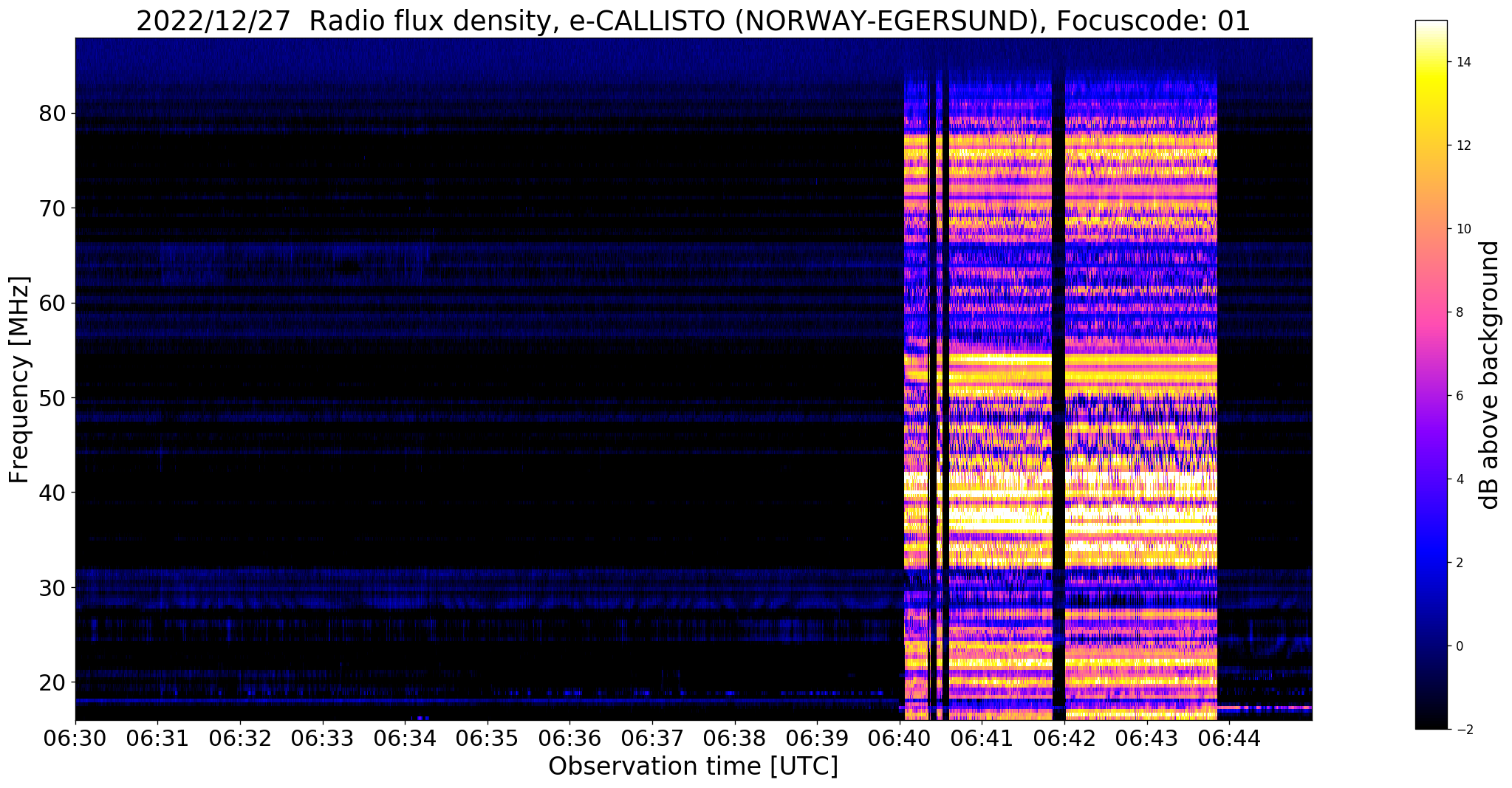The width and height of the screenshot is (1512, 788).
Task: Click the 06:38 time tick label
Action: pos(735,738)
